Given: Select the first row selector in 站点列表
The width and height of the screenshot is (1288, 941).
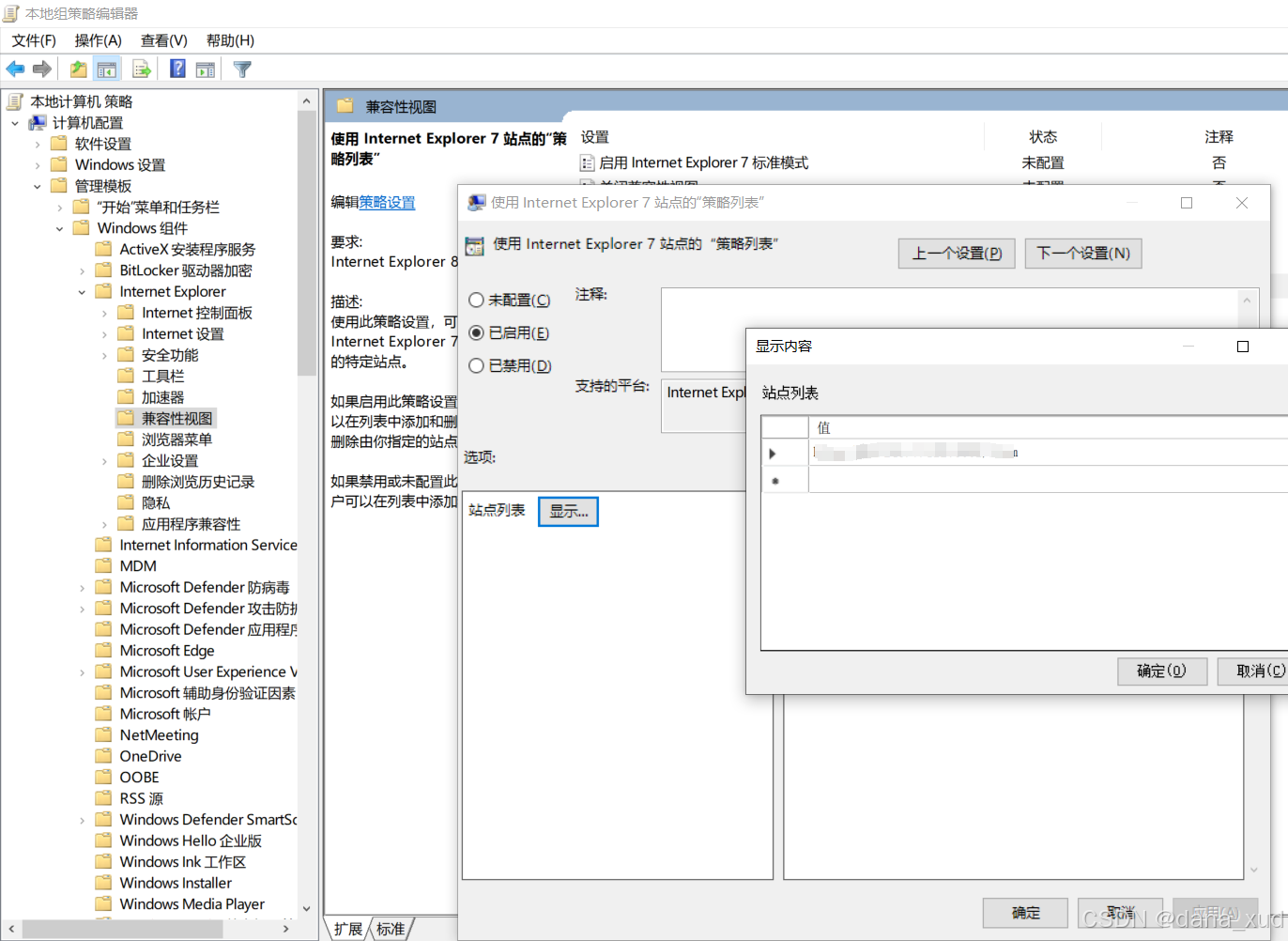Looking at the screenshot, I should coord(785,454).
